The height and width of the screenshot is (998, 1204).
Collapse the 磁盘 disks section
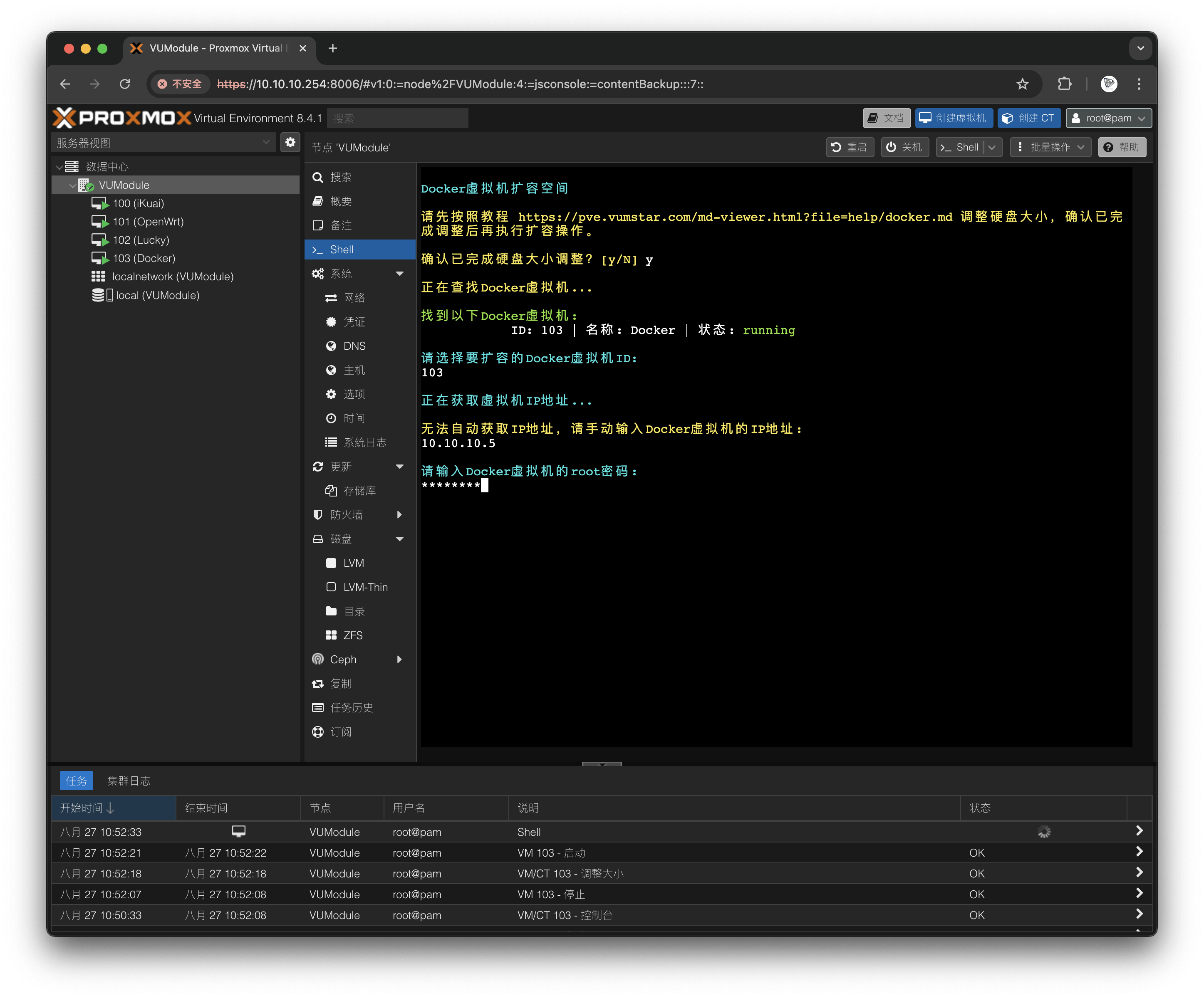[399, 539]
